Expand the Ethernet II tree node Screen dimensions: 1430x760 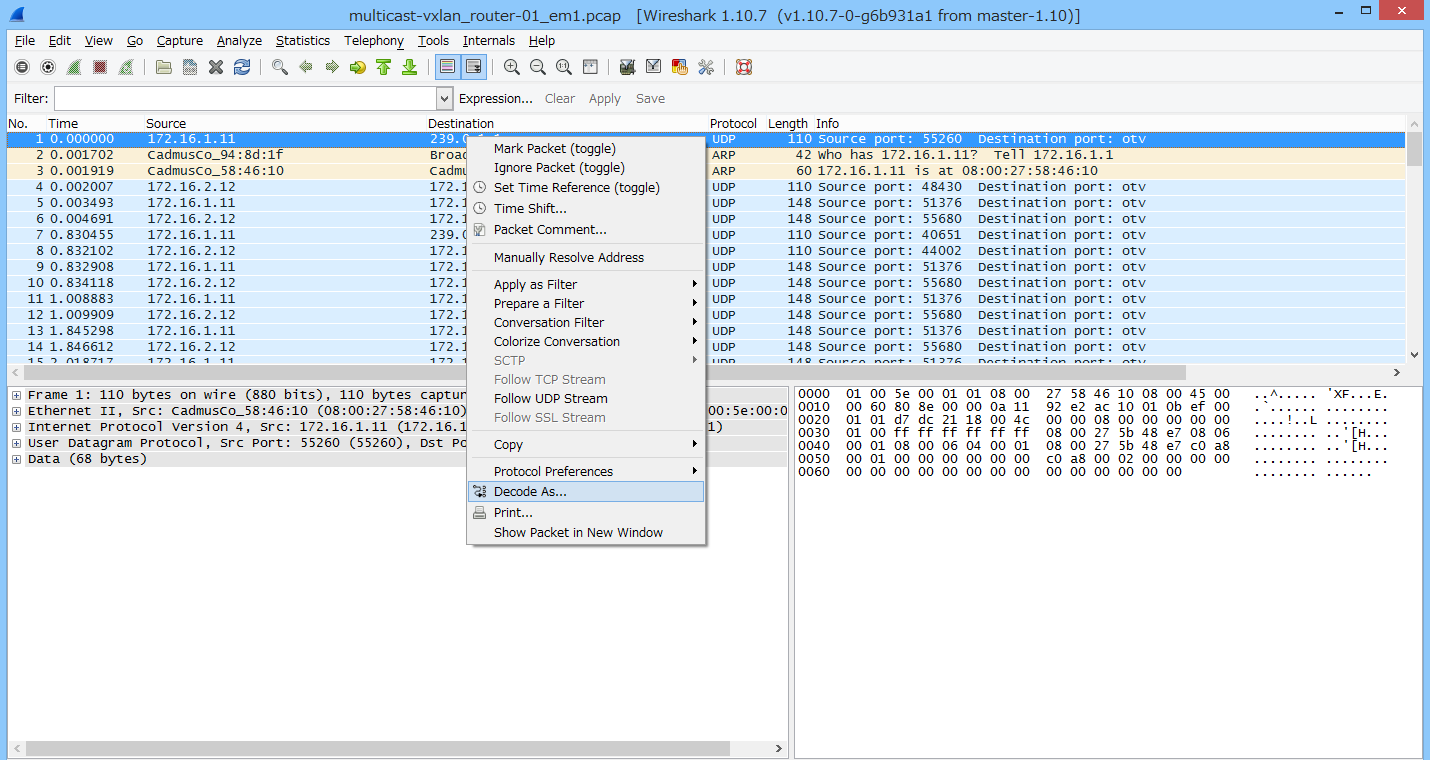tap(16, 412)
